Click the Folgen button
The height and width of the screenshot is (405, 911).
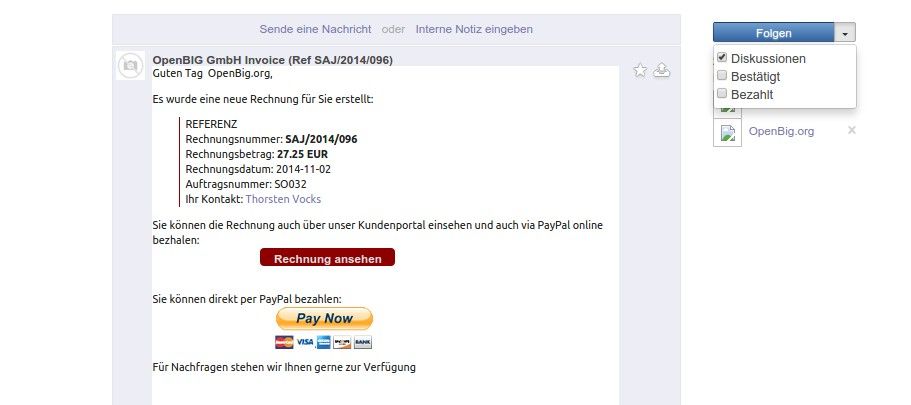pyautogui.click(x=774, y=33)
